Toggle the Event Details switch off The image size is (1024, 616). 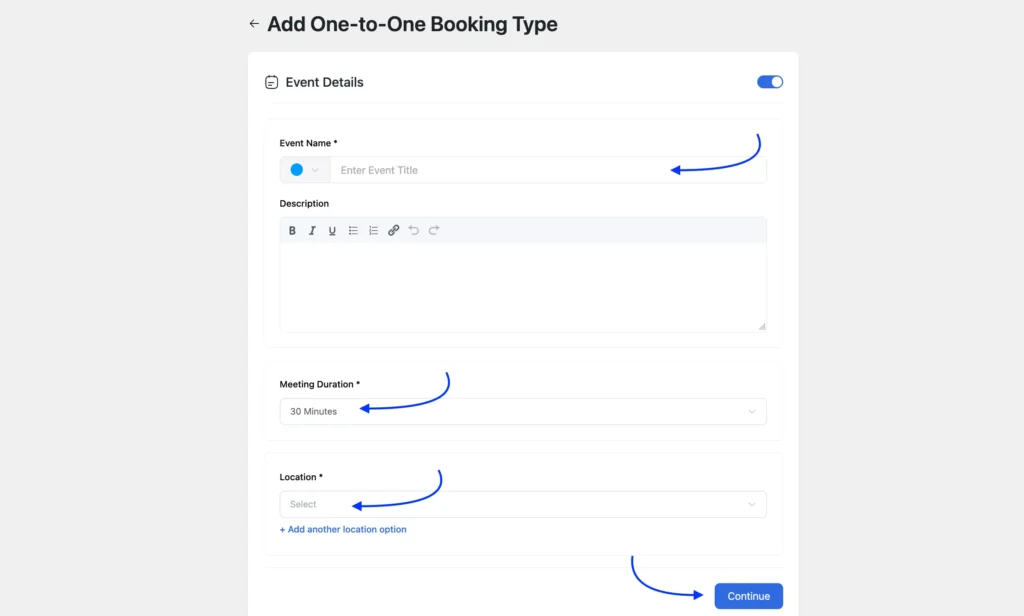click(769, 81)
